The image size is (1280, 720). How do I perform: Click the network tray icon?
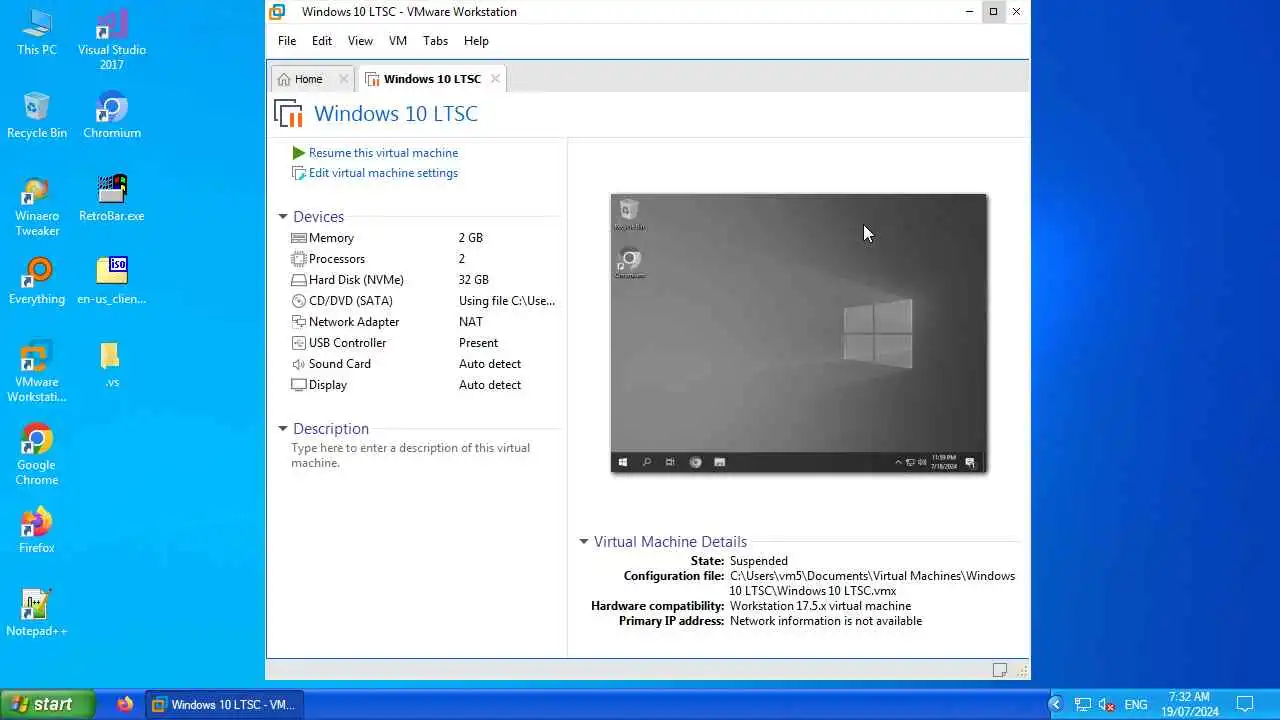coord(1082,705)
